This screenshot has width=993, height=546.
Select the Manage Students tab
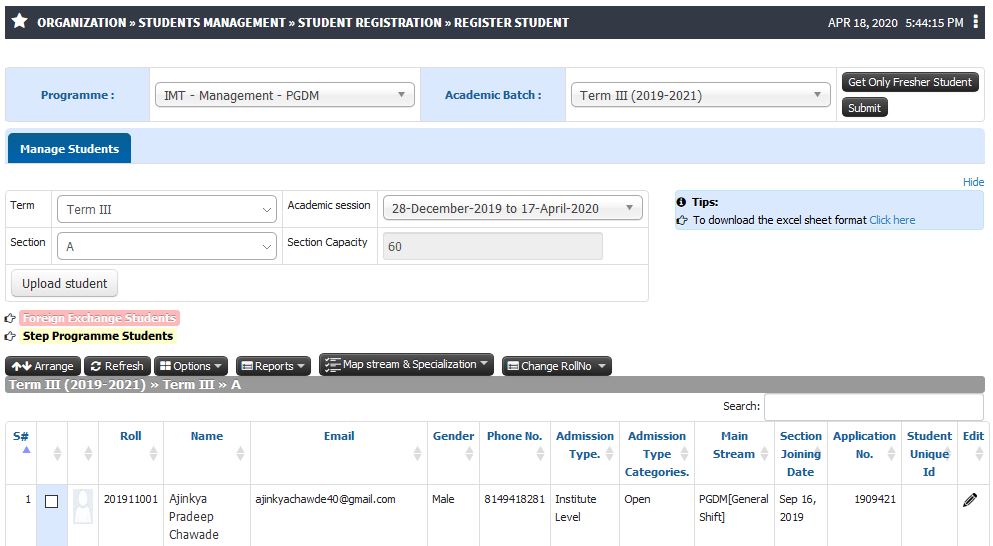click(x=69, y=149)
